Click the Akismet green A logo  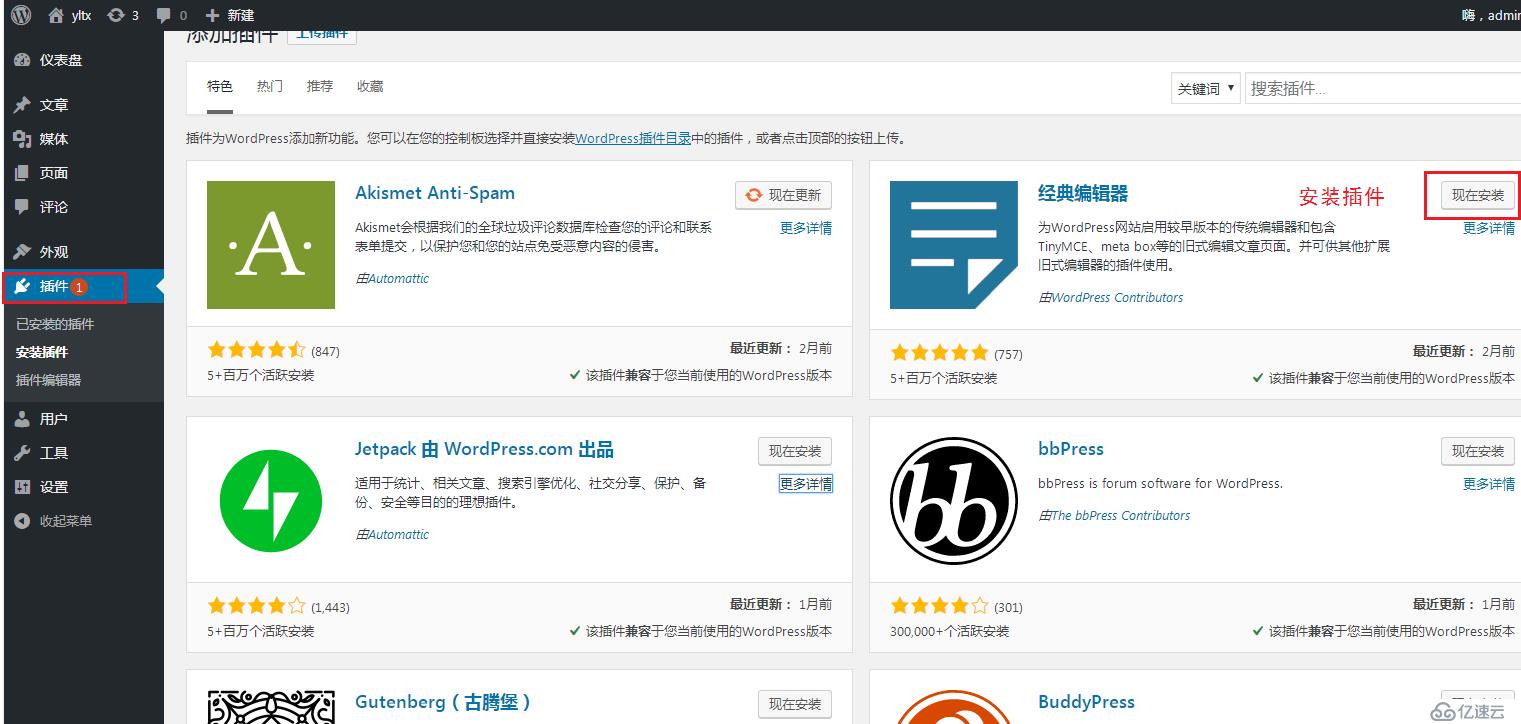coord(271,245)
